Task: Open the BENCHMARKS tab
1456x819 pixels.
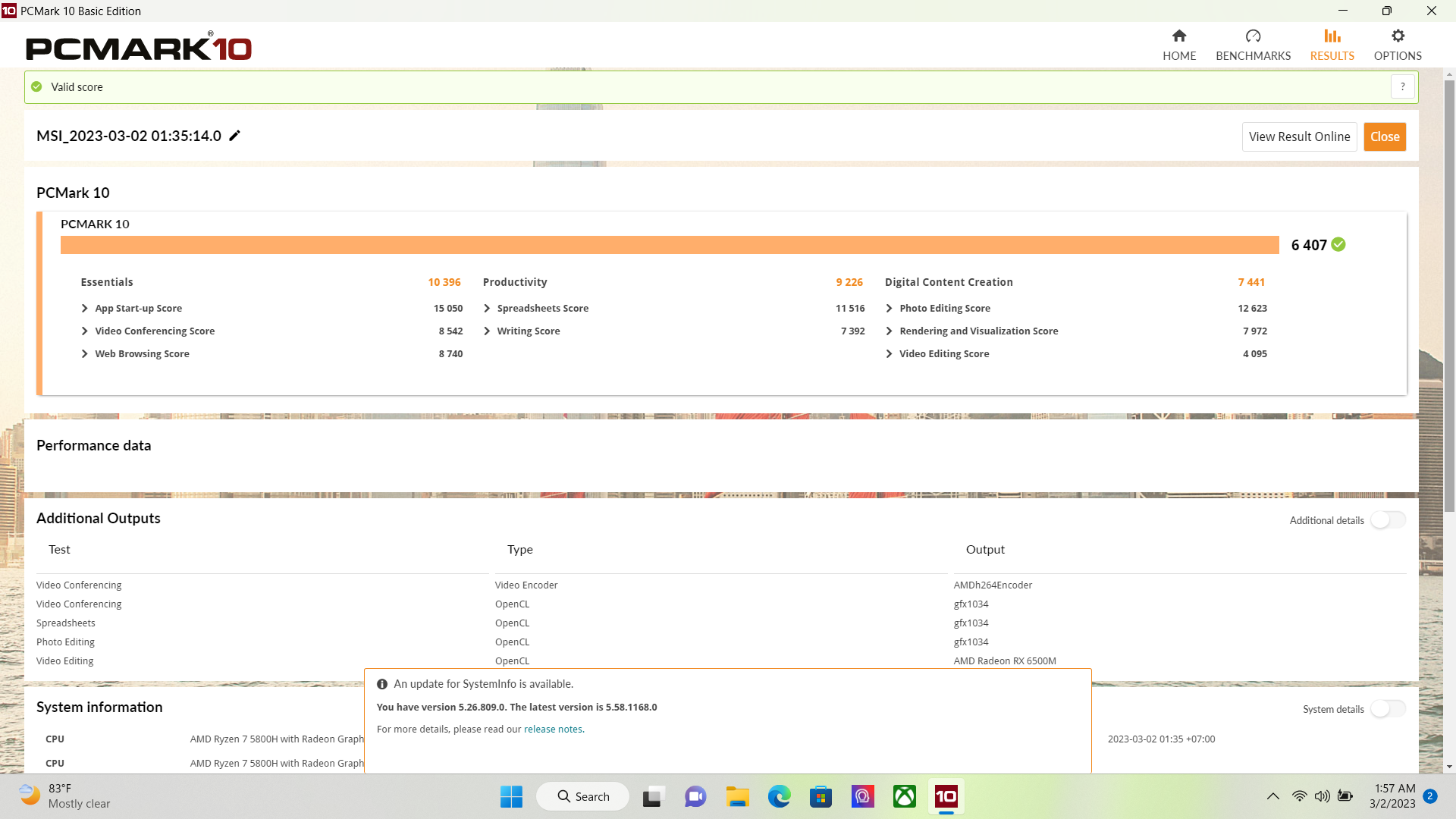Action: click(1253, 45)
